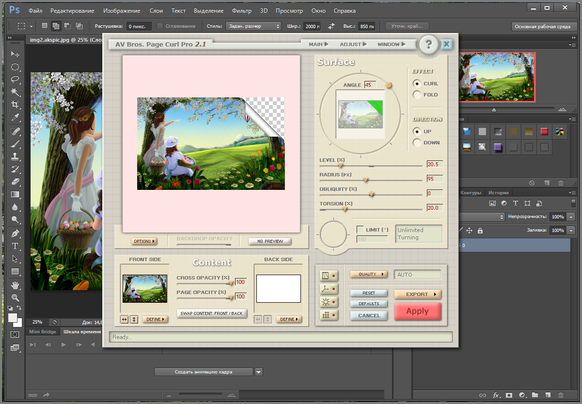The width and height of the screenshot is (582, 404).
Task: Open the Стиль dropdown 'Задан. размер'
Action: [254, 26]
